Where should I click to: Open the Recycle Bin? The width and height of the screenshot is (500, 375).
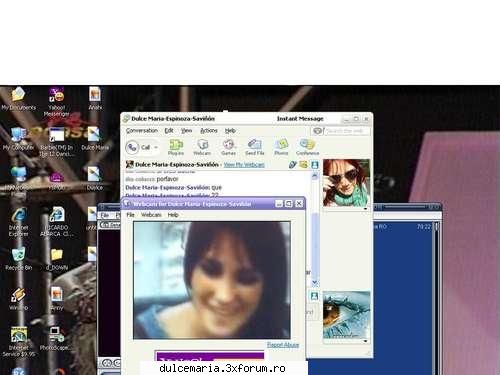click(18, 259)
